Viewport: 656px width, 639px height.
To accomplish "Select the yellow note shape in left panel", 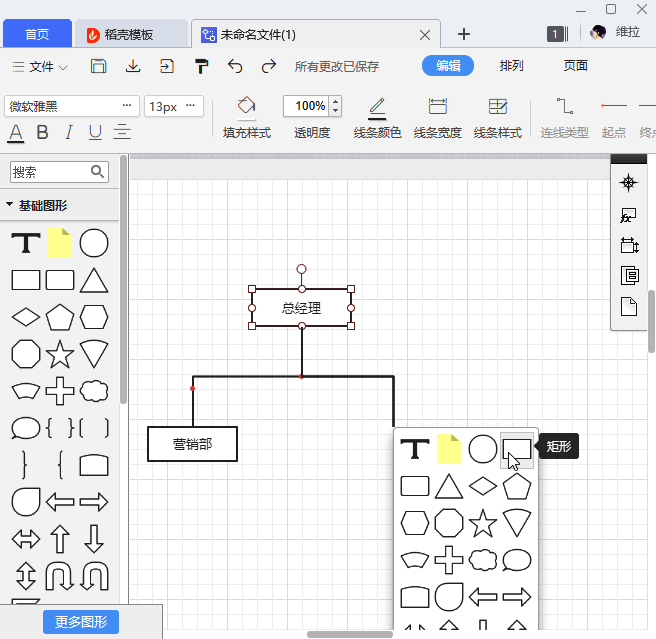I will tap(60, 243).
